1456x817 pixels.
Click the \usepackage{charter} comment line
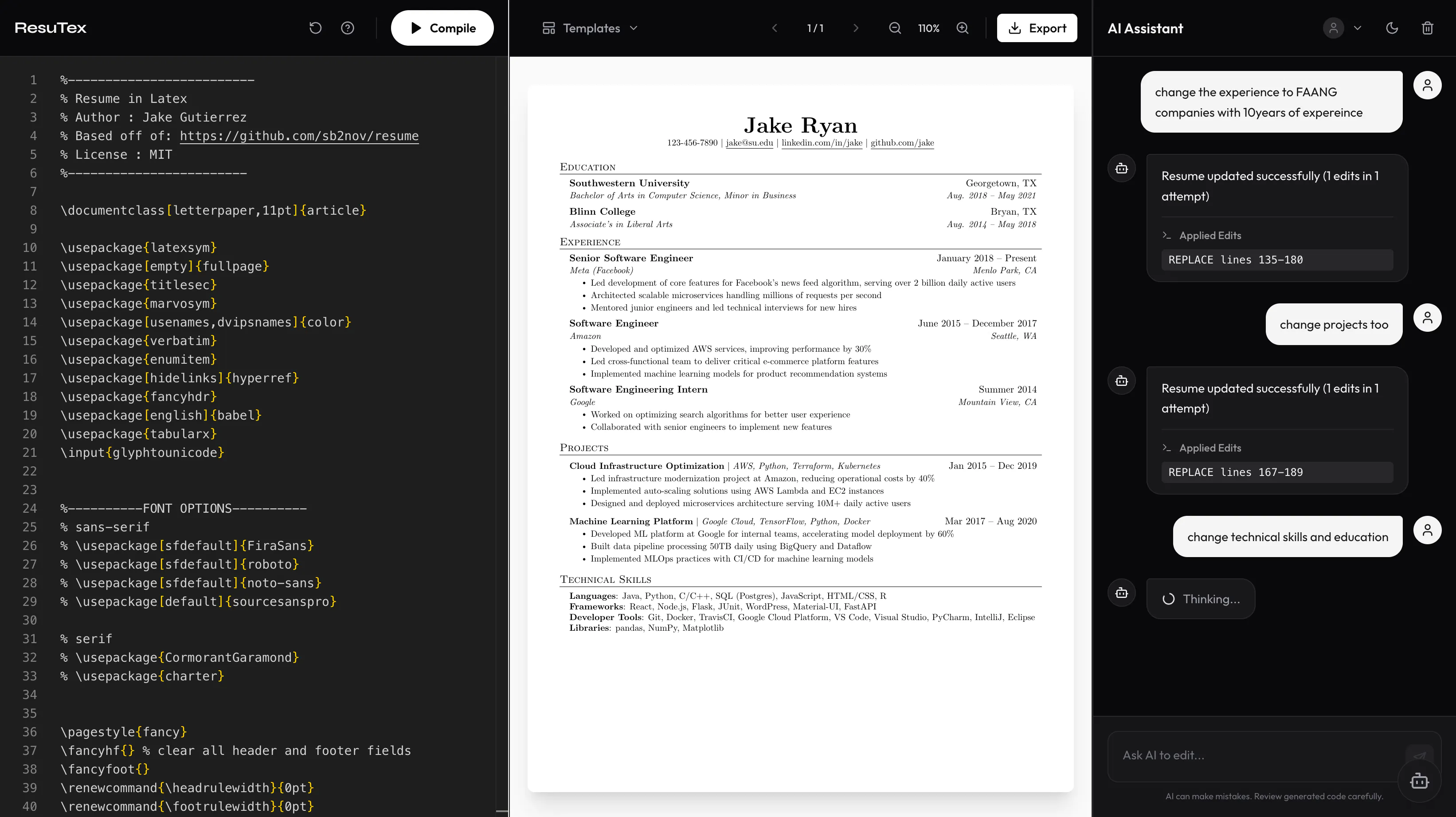(142, 676)
